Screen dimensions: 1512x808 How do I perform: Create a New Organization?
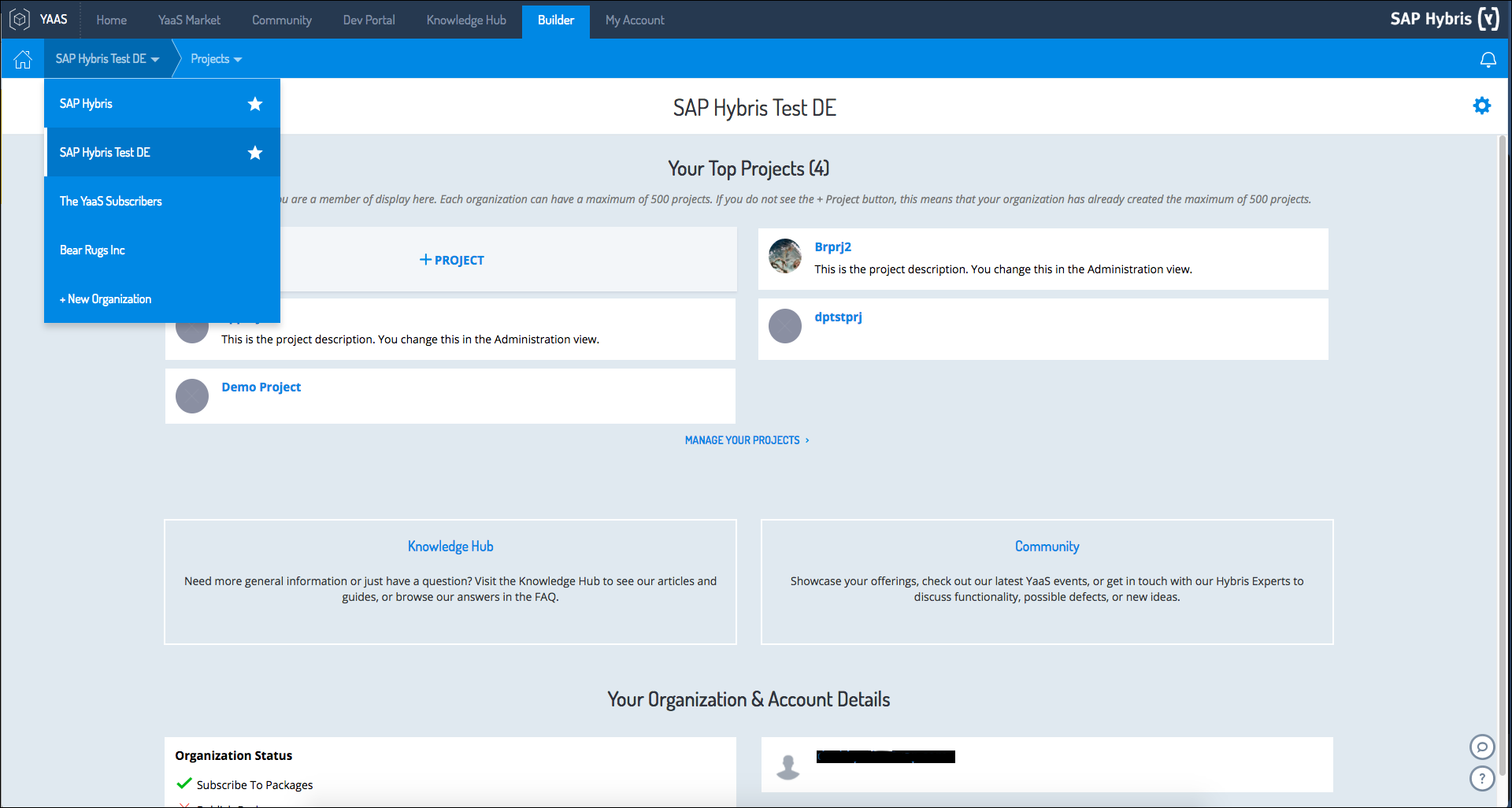click(x=106, y=299)
